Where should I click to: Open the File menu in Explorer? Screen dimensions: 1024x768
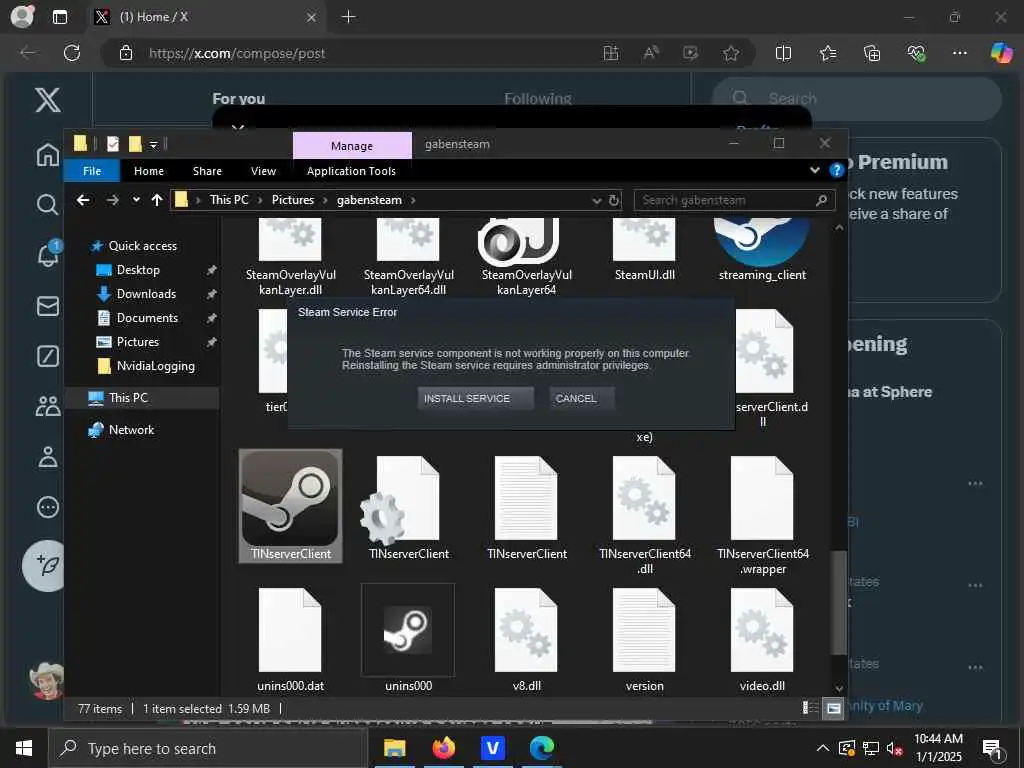pos(92,171)
